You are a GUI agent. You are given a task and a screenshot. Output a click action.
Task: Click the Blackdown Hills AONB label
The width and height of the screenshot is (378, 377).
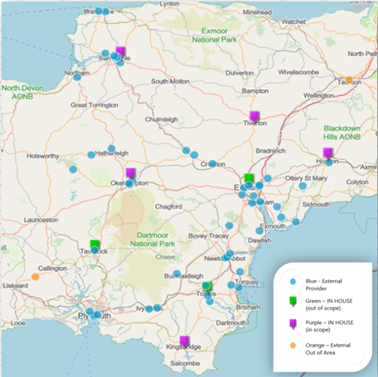(342, 132)
